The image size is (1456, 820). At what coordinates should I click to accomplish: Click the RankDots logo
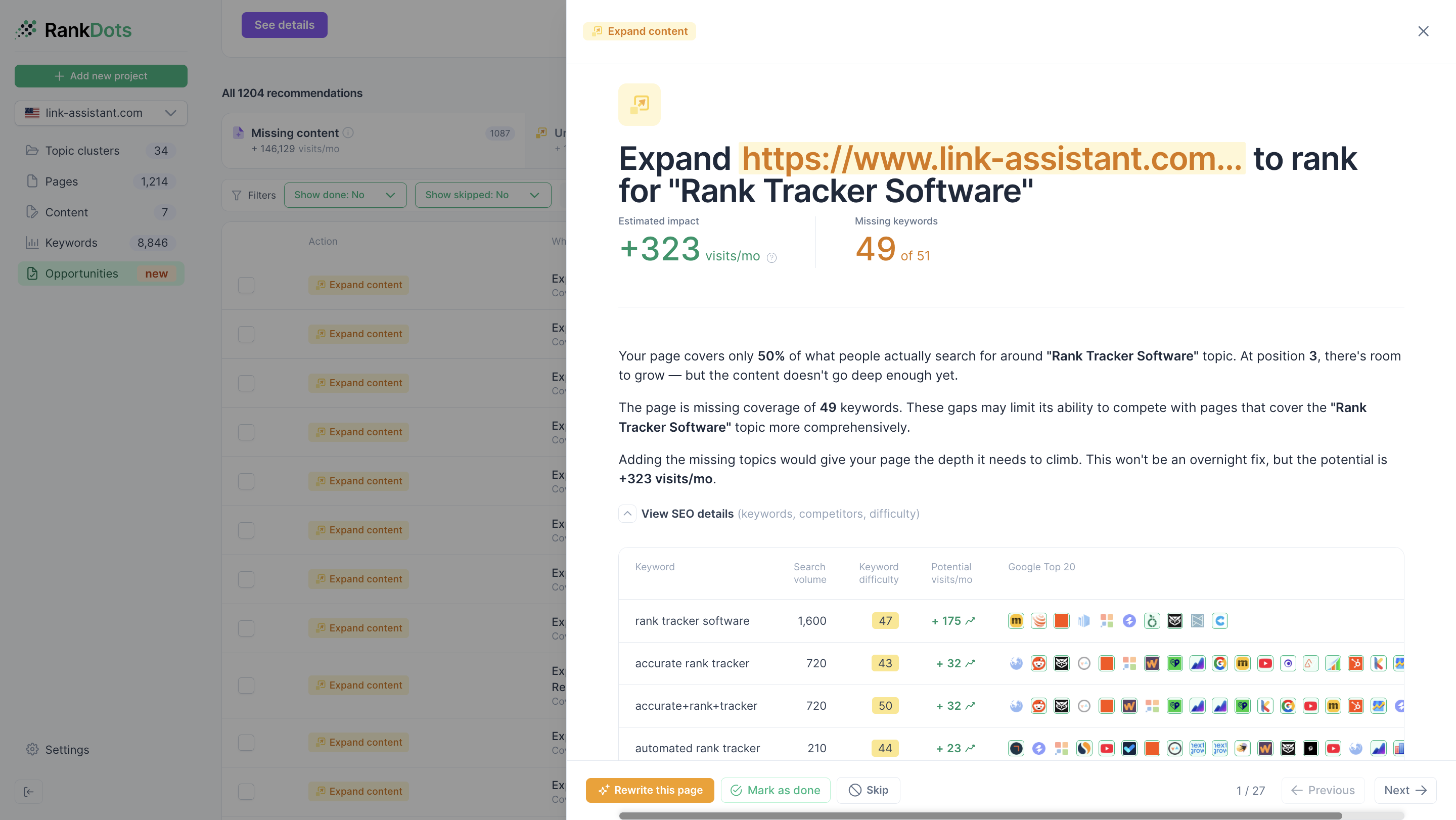pyautogui.click(x=73, y=30)
